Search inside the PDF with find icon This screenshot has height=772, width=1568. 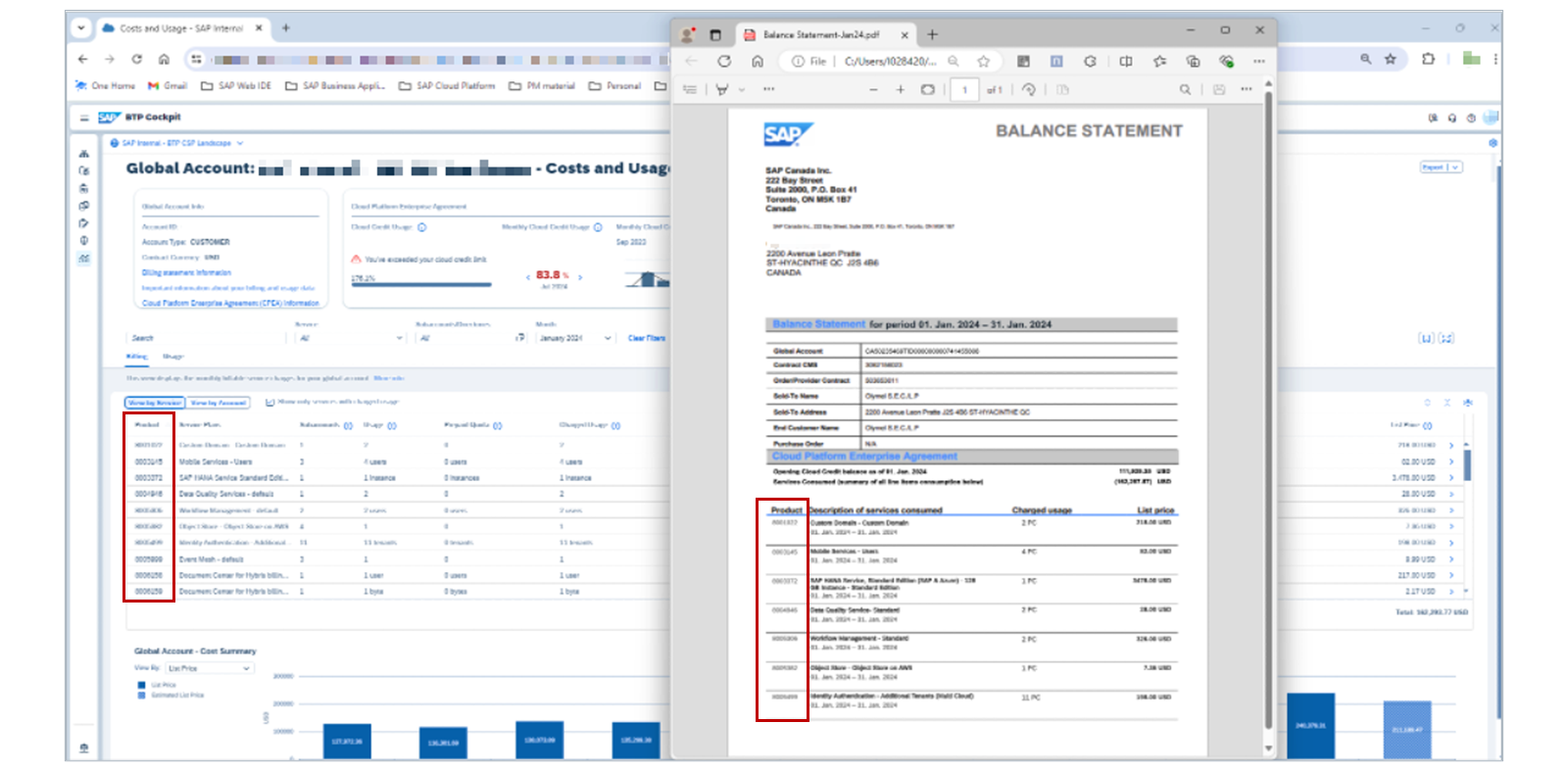point(1185,89)
